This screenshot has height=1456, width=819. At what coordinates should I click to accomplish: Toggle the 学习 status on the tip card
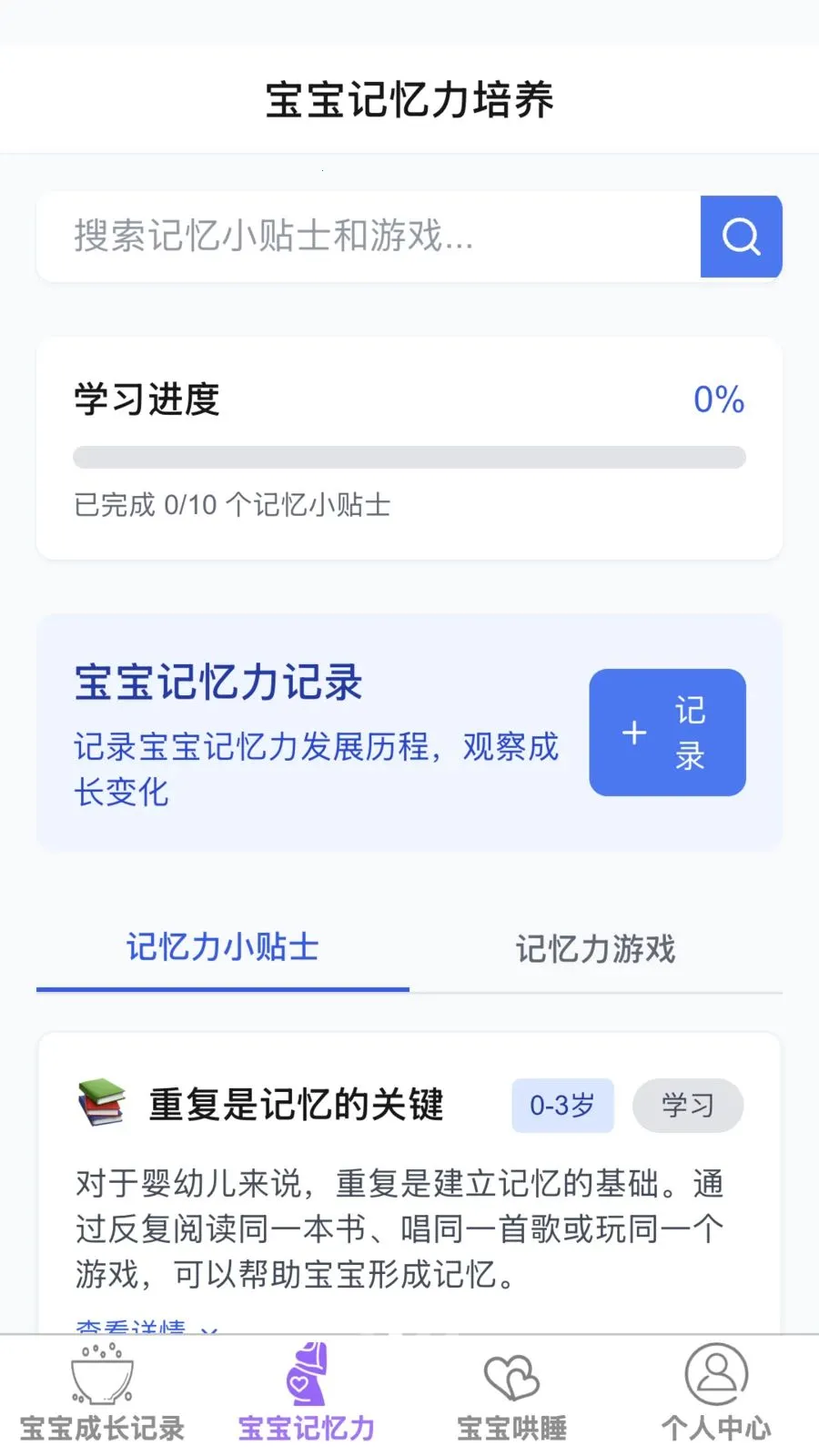688,1105
